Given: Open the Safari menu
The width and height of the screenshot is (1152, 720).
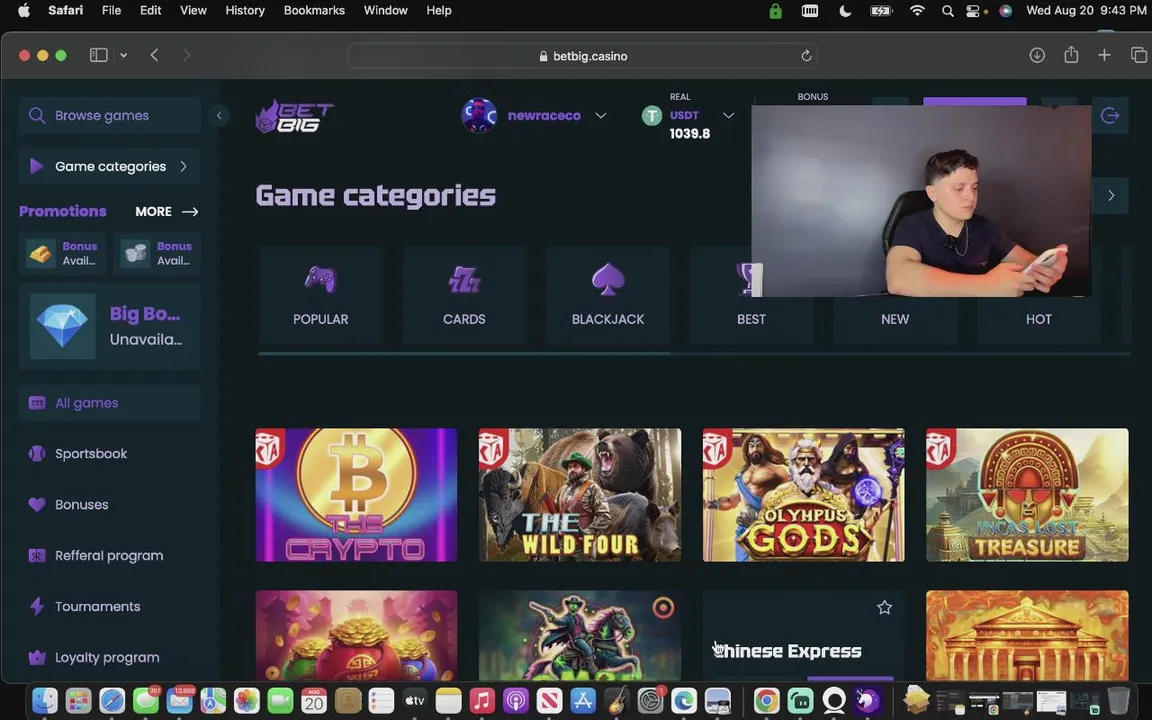Looking at the screenshot, I should 65,10.
